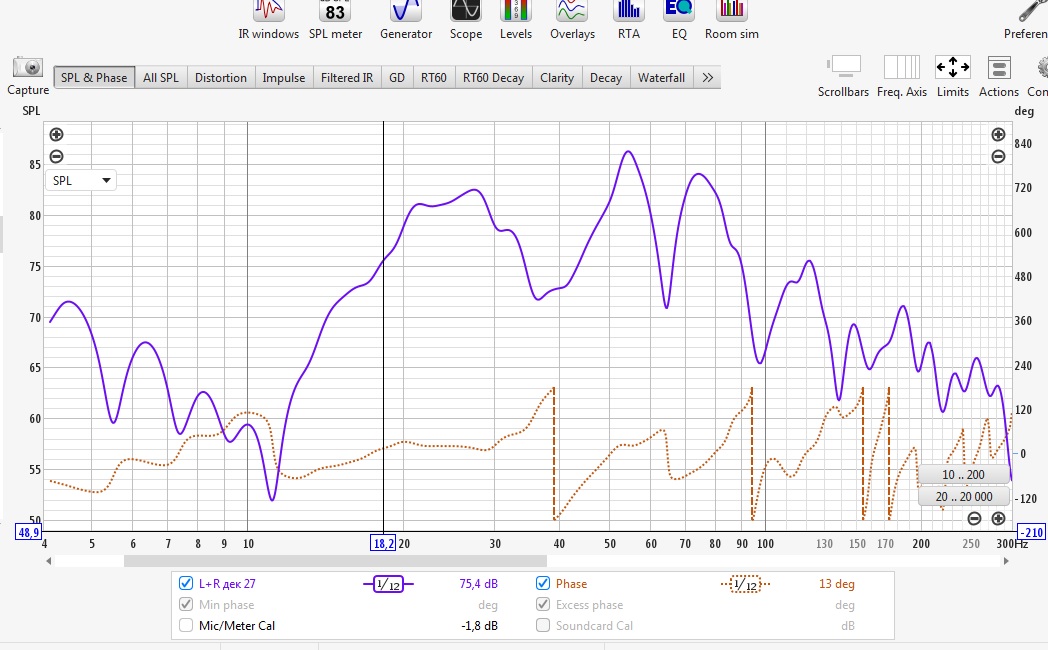This screenshot has width=1048, height=650.
Task: Open graph Limits settings
Action: click(952, 77)
